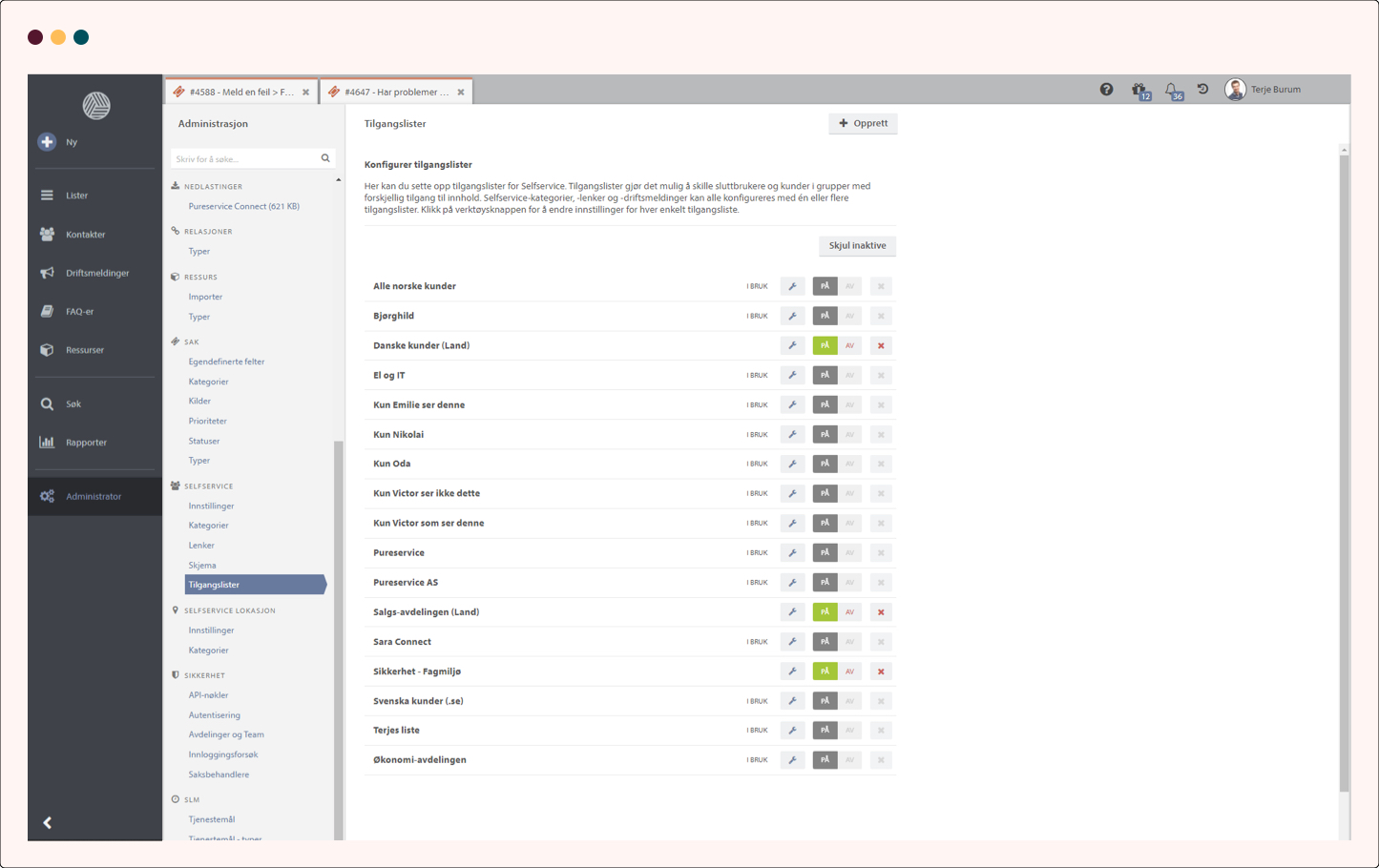The height and width of the screenshot is (868, 1379).
Task: Click the help question mark icon
Action: tap(1106, 90)
